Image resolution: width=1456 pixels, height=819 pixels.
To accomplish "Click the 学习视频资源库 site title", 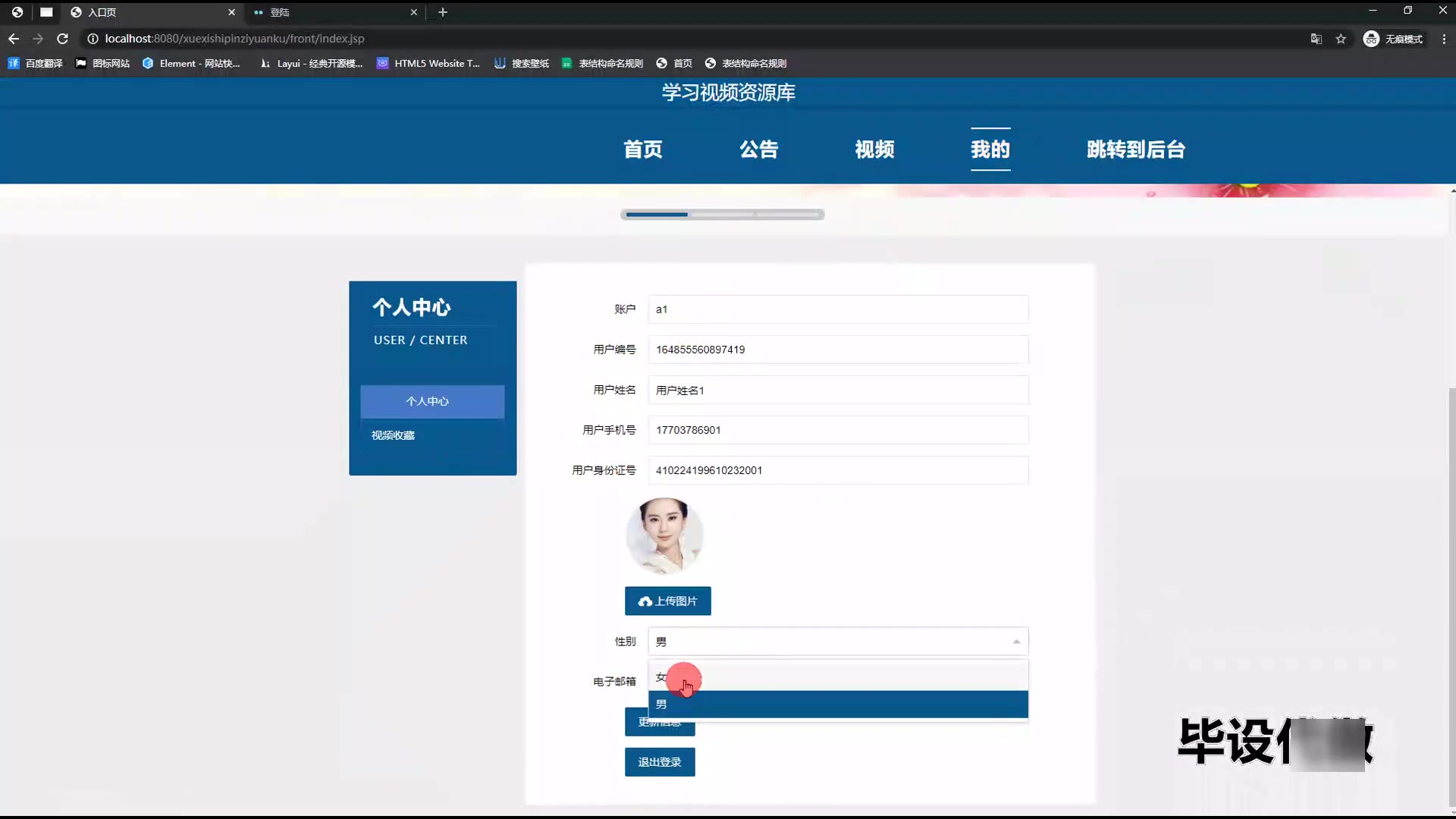I will (728, 93).
